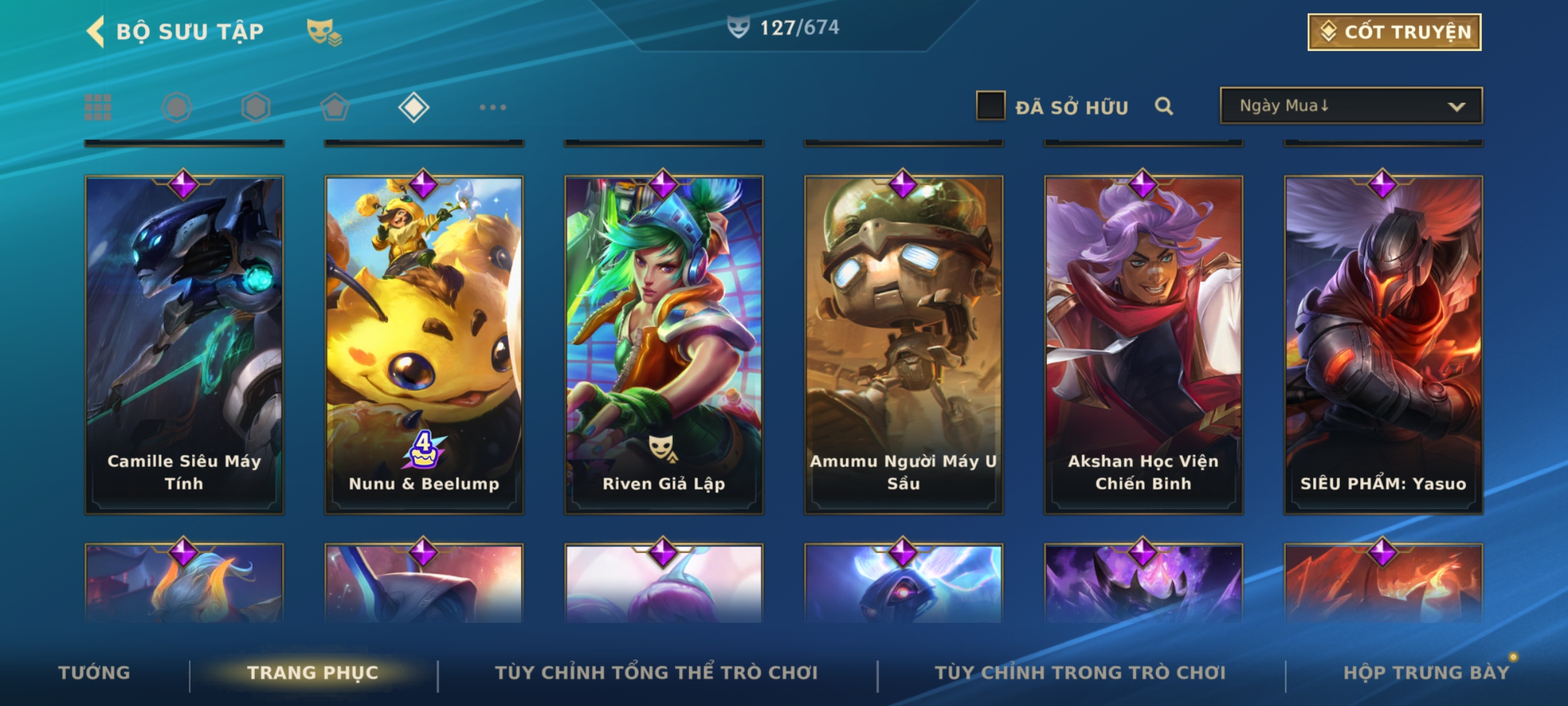Filter skins by the round gem rarity
This screenshot has height=706, width=1568.
point(176,107)
